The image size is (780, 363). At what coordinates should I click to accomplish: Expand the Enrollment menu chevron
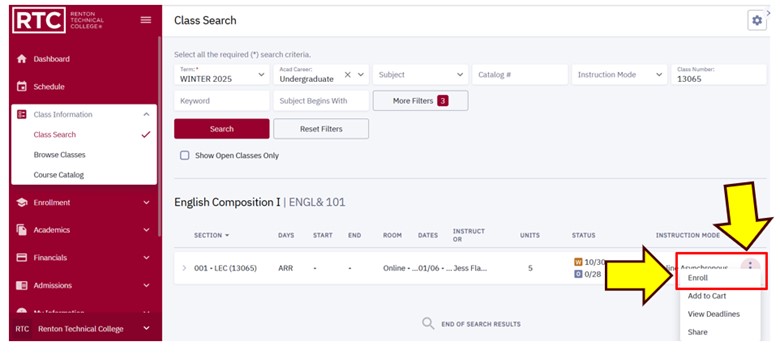(146, 202)
